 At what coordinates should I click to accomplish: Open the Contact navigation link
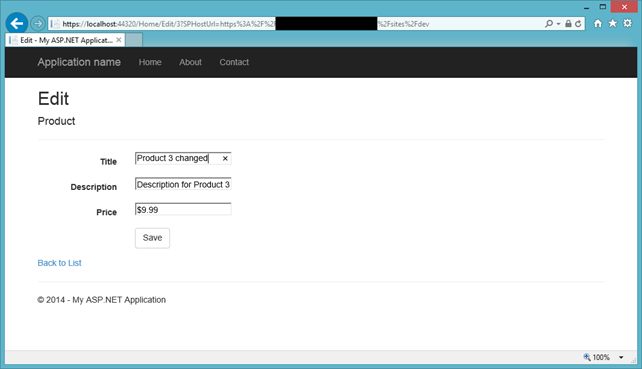coord(234,62)
